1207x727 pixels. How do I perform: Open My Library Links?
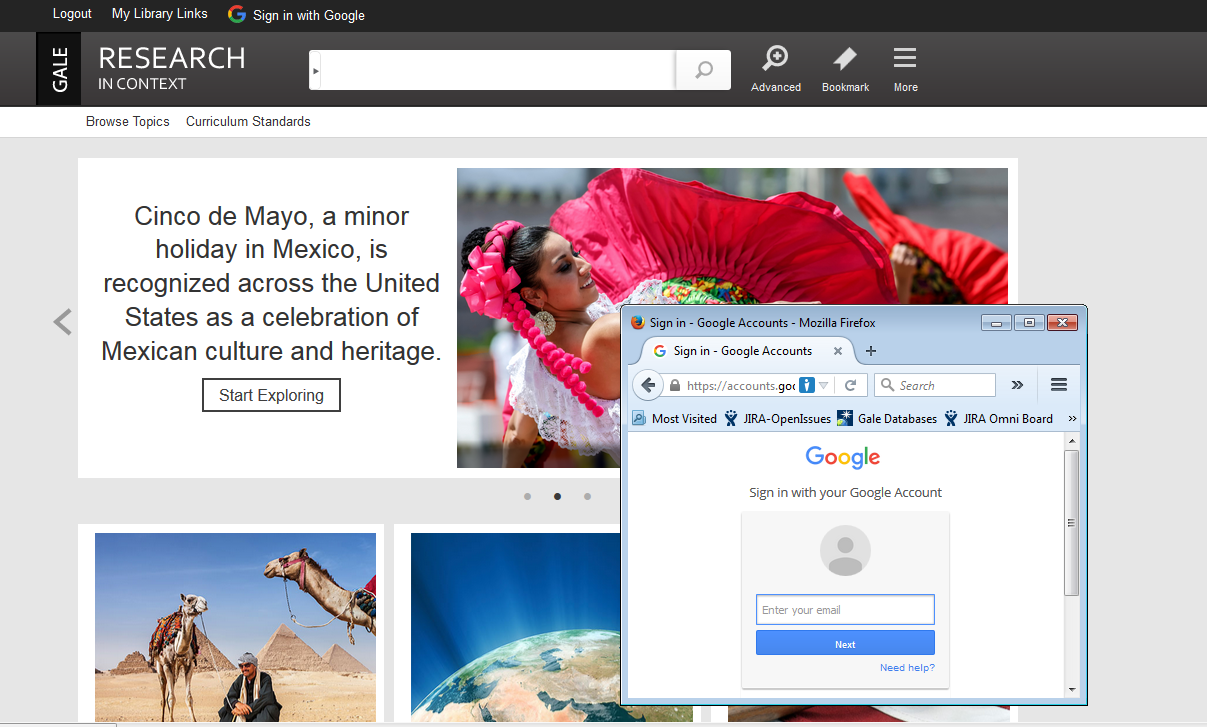click(160, 14)
